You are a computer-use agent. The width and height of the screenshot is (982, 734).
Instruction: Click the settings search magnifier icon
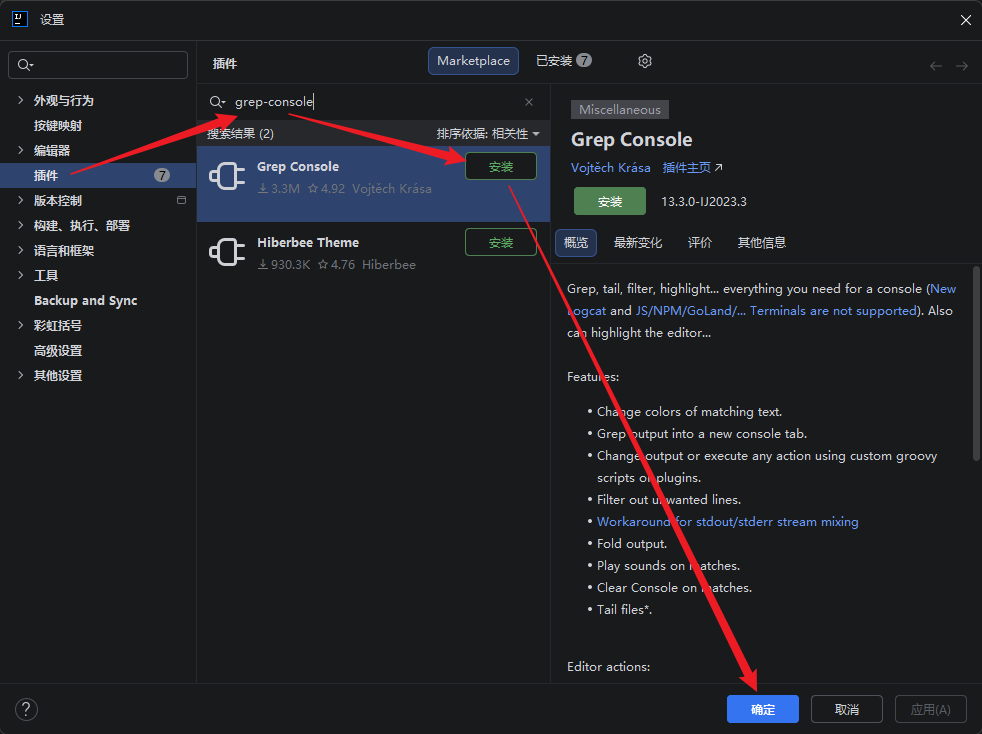[25, 65]
